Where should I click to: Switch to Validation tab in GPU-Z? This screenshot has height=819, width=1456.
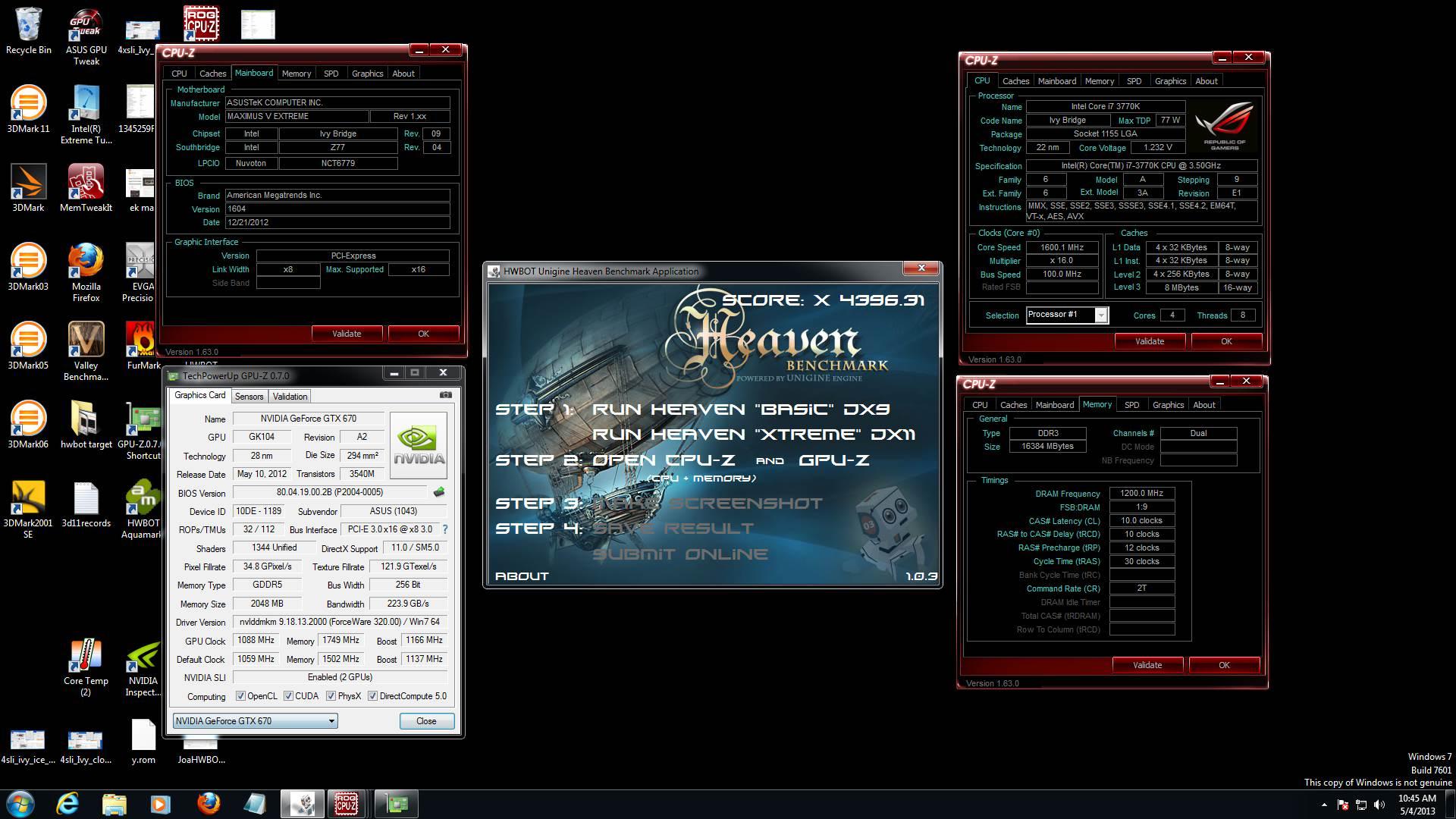[290, 396]
